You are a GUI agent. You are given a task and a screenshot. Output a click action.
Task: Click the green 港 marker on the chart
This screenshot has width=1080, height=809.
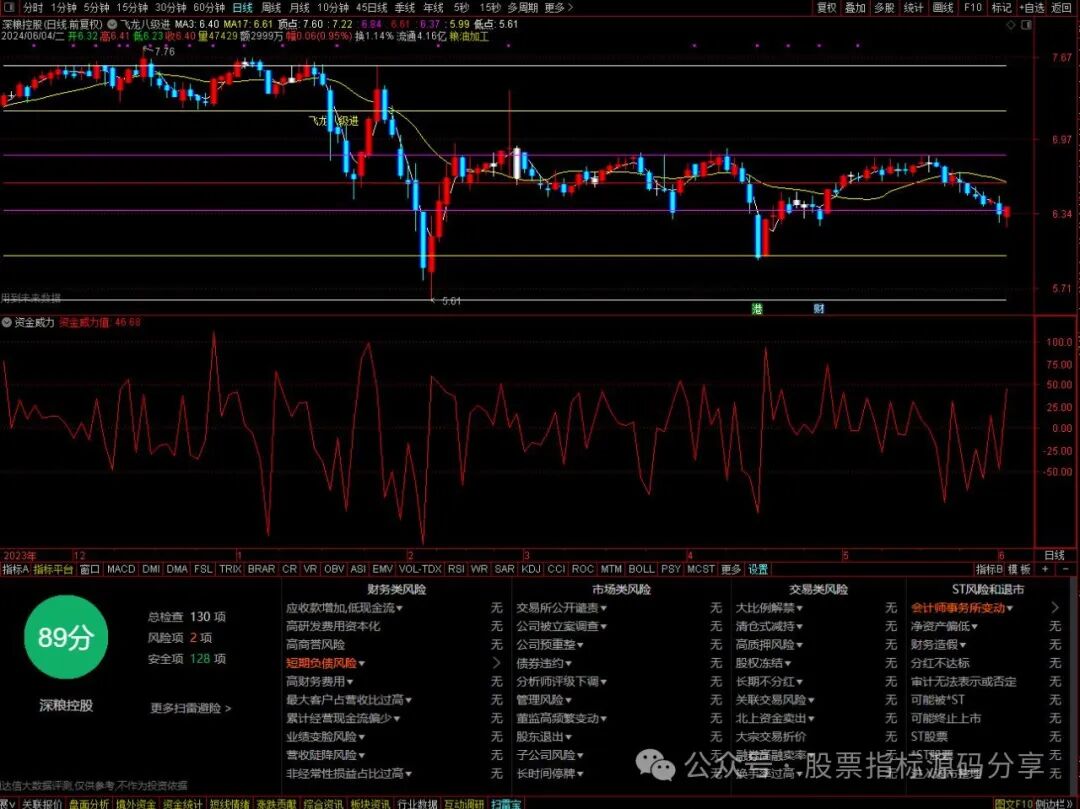pyautogui.click(x=757, y=308)
